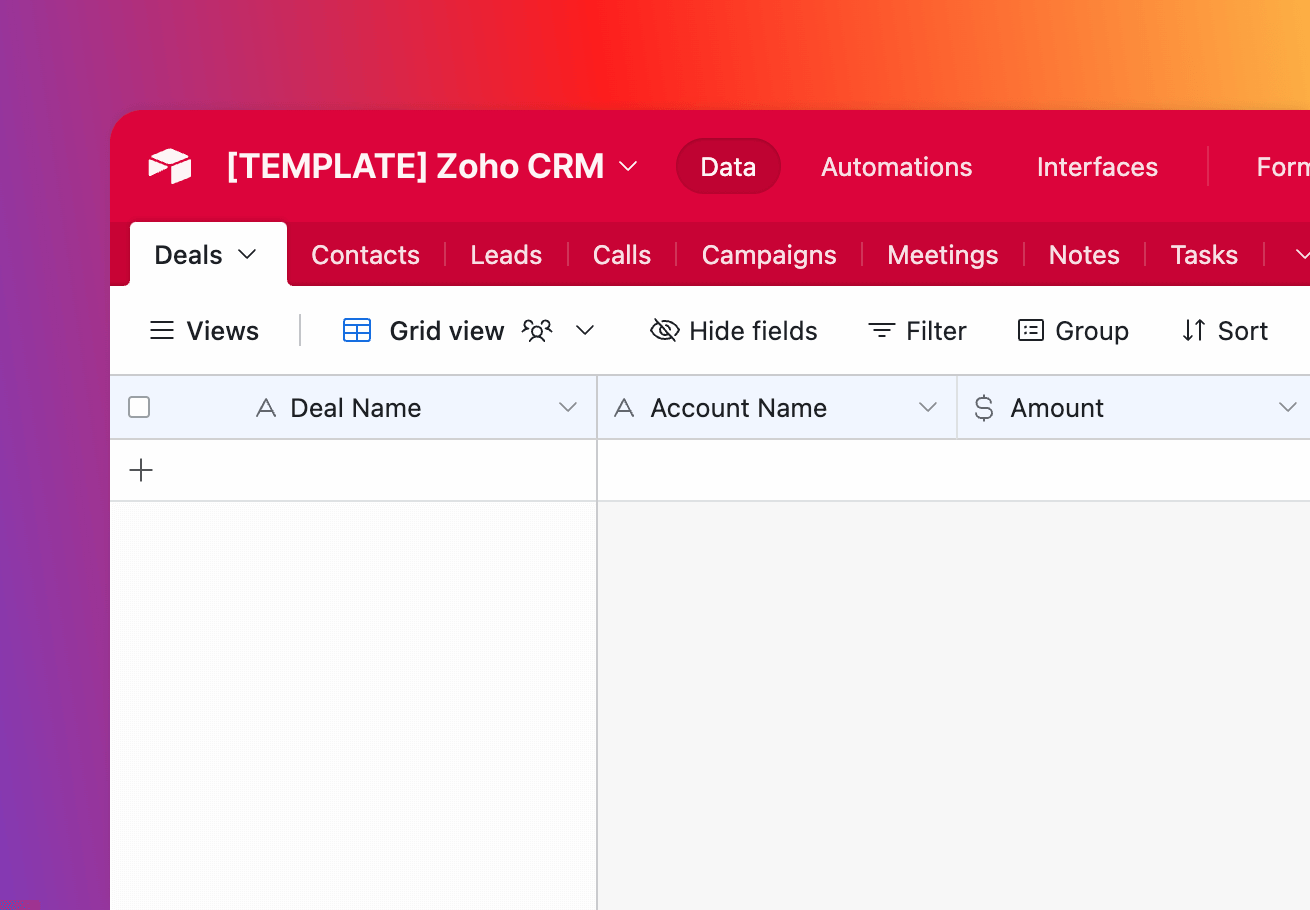Click the blue Grid view icon
The height and width of the screenshot is (910, 1310).
point(357,330)
